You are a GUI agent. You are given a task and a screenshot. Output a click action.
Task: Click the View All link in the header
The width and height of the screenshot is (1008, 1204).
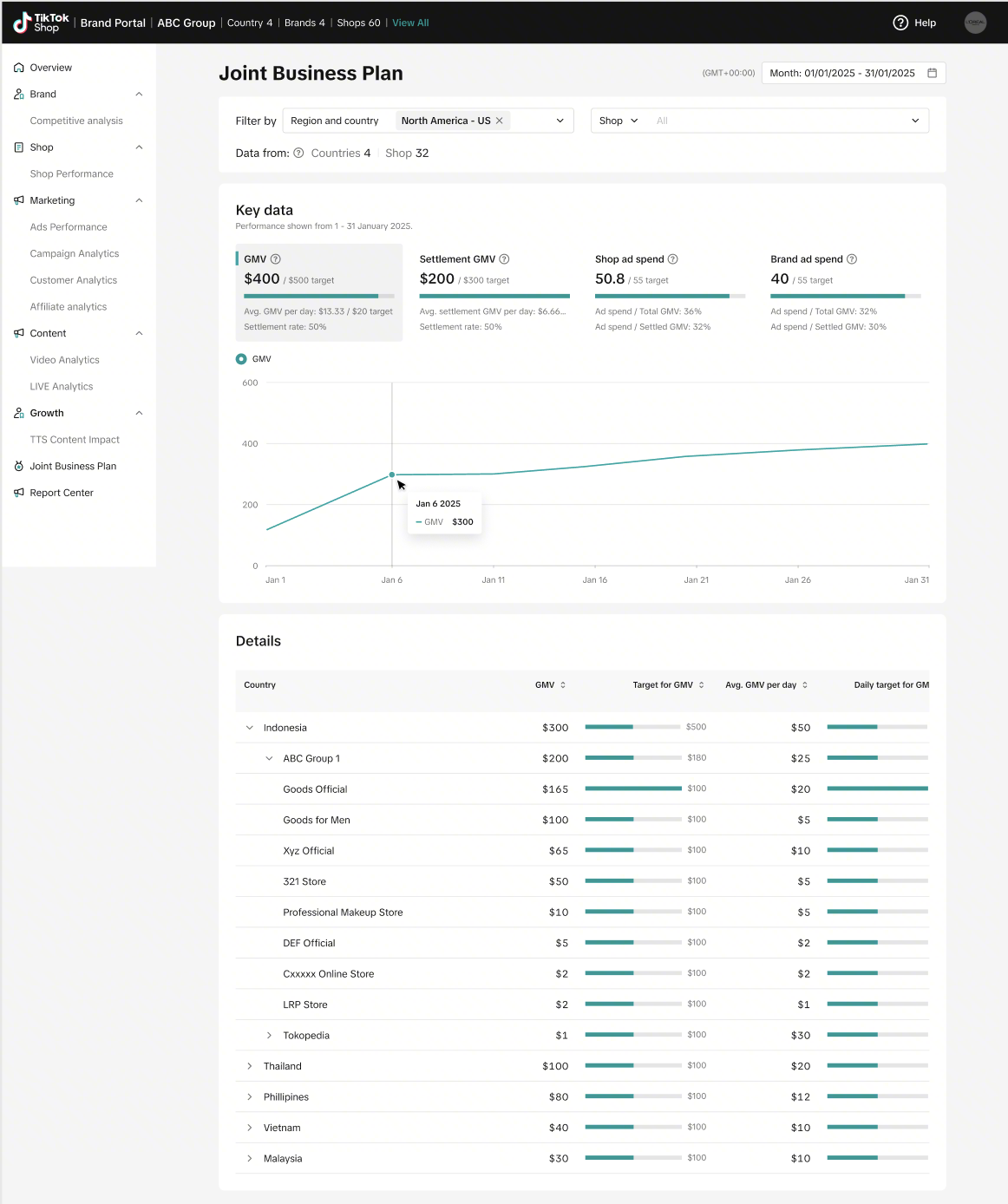410,23
